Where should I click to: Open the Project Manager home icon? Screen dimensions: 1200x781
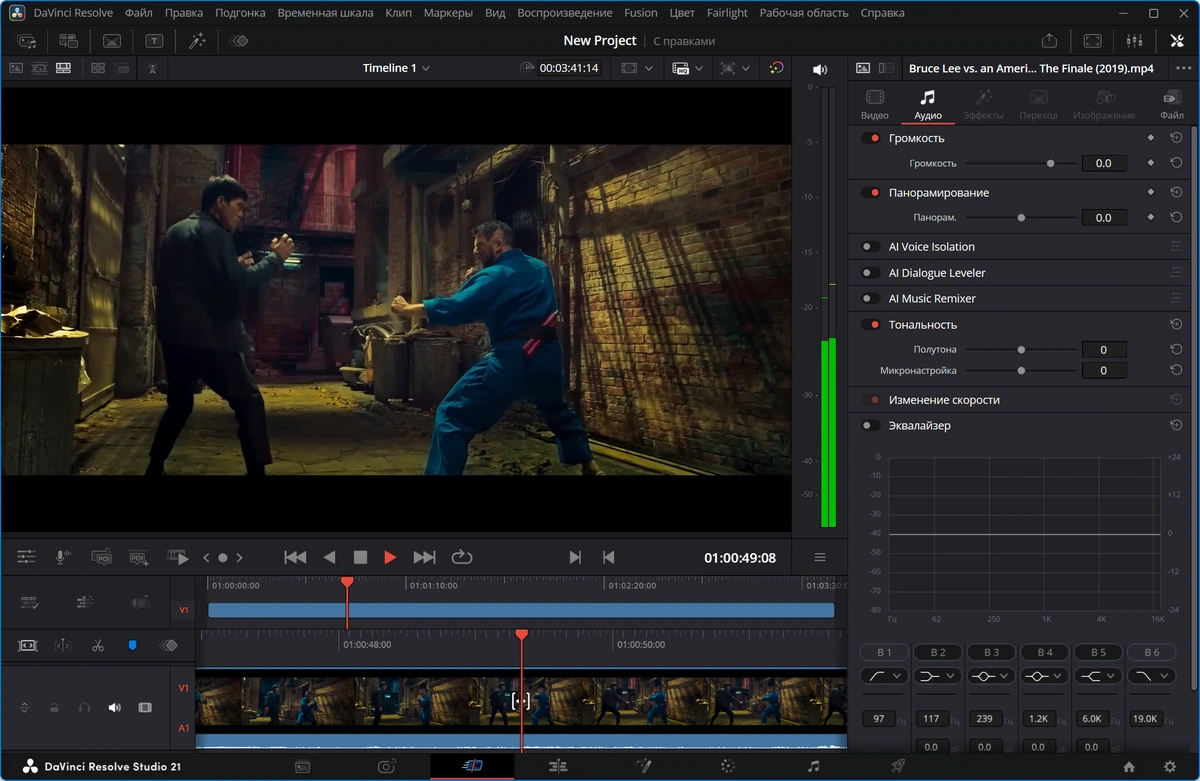click(1129, 767)
